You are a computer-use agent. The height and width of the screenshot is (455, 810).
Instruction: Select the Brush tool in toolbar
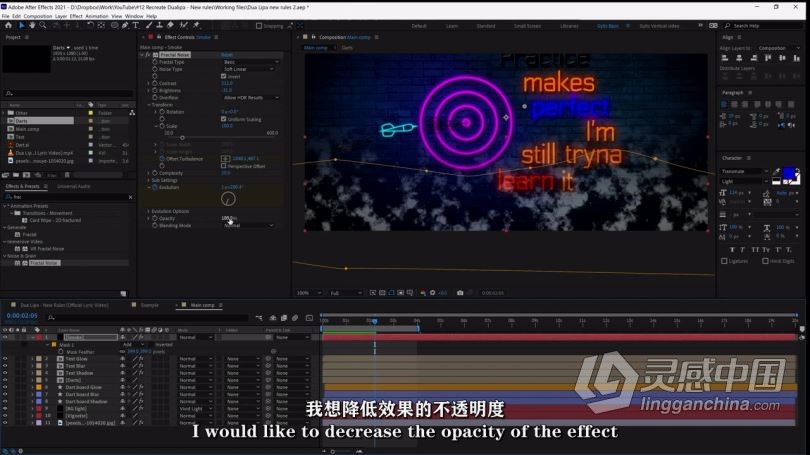[149, 25]
